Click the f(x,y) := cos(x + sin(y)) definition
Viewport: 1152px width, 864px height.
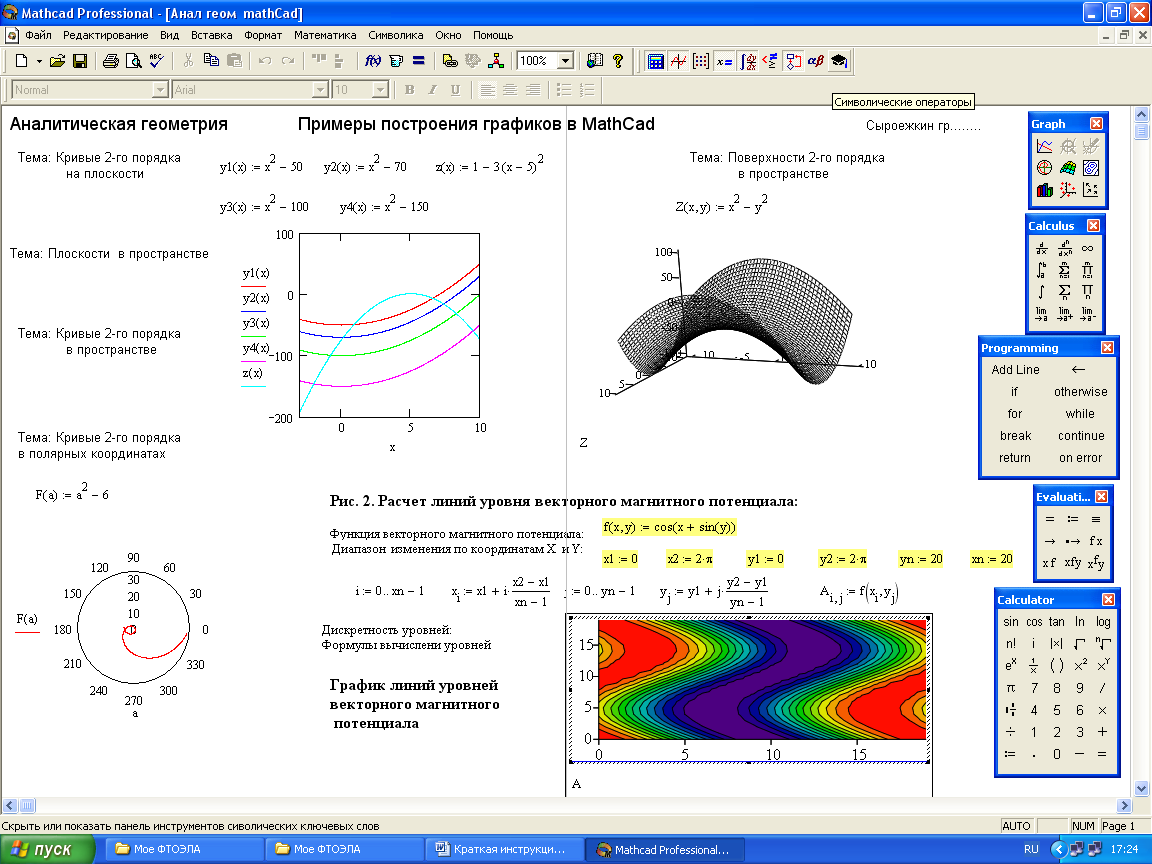pos(669,527)
